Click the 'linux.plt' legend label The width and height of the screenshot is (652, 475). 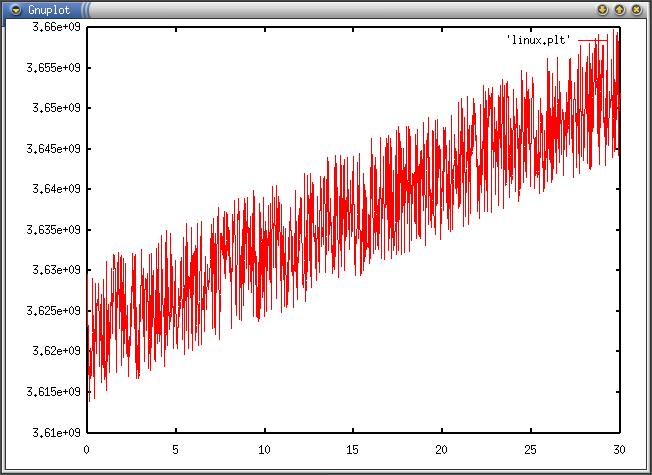538,40
